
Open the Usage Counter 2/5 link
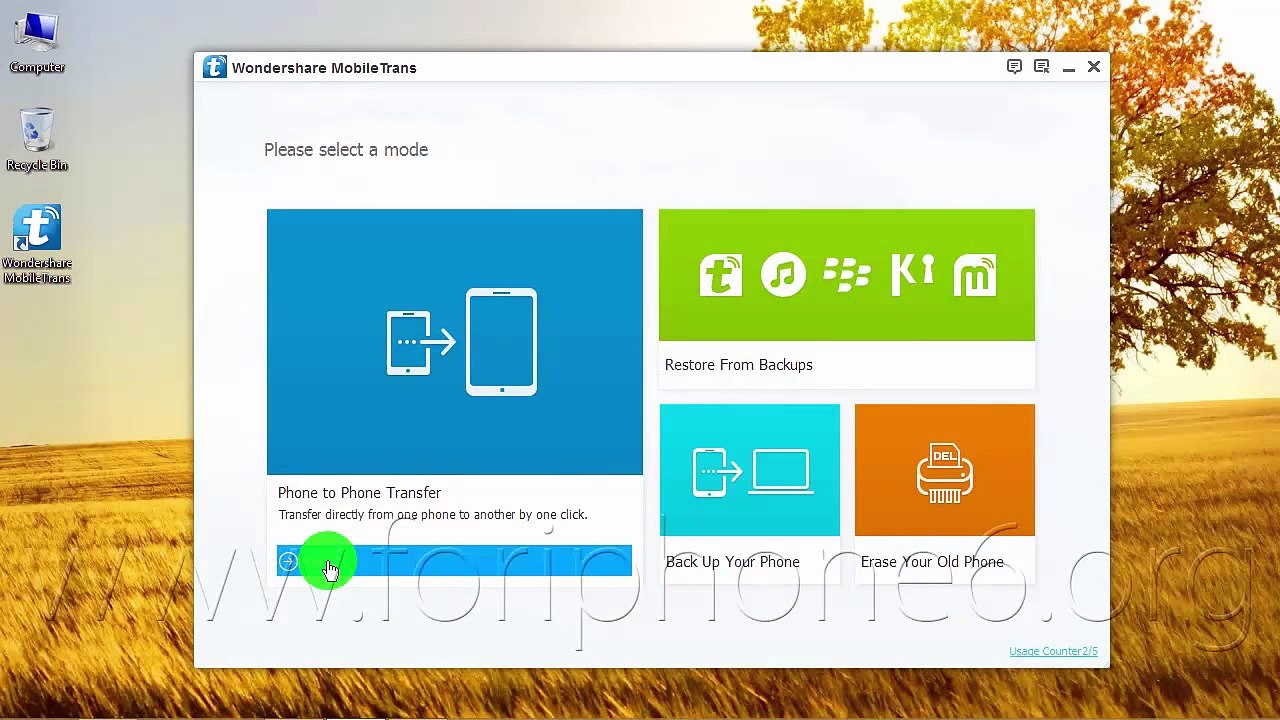click(x=1053, y=651)
